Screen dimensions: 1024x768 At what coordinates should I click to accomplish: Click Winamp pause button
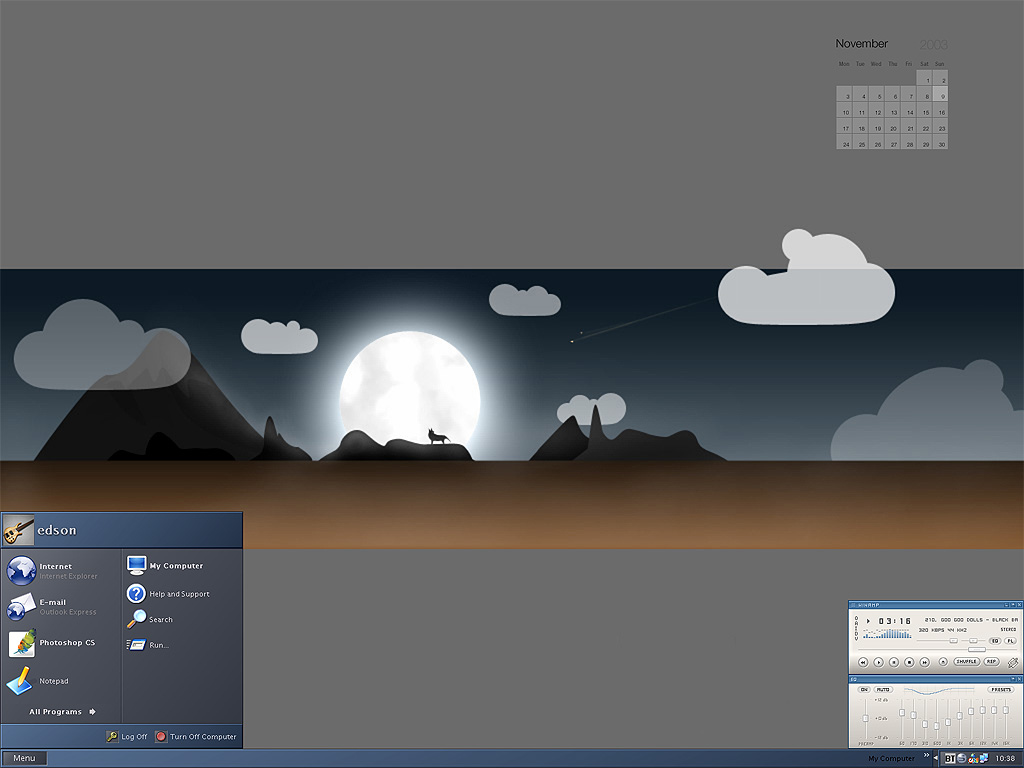894,662
